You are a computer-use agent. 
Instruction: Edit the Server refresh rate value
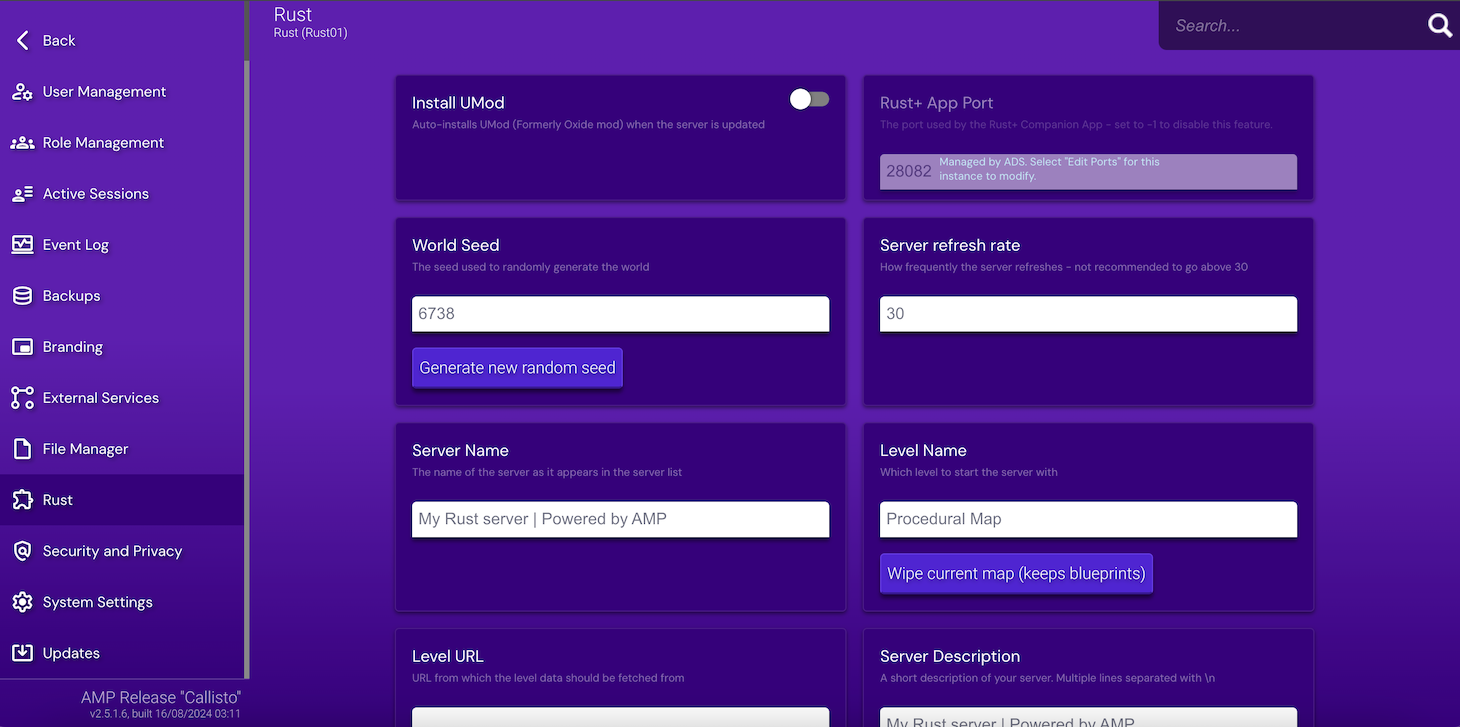[1087, 313]
